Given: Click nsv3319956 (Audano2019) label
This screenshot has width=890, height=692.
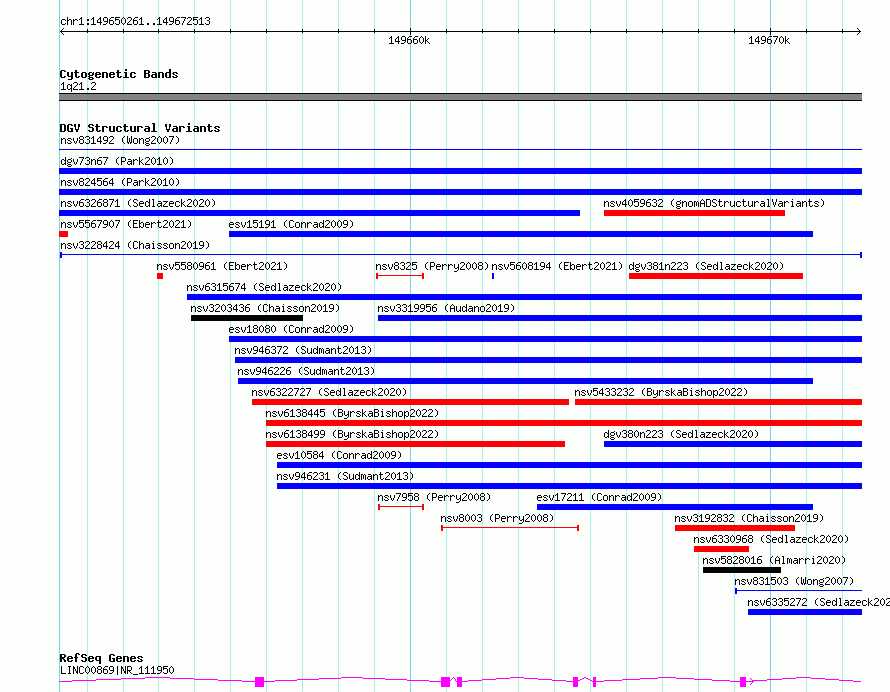Looking at the screenshot, I should [446, 308].
